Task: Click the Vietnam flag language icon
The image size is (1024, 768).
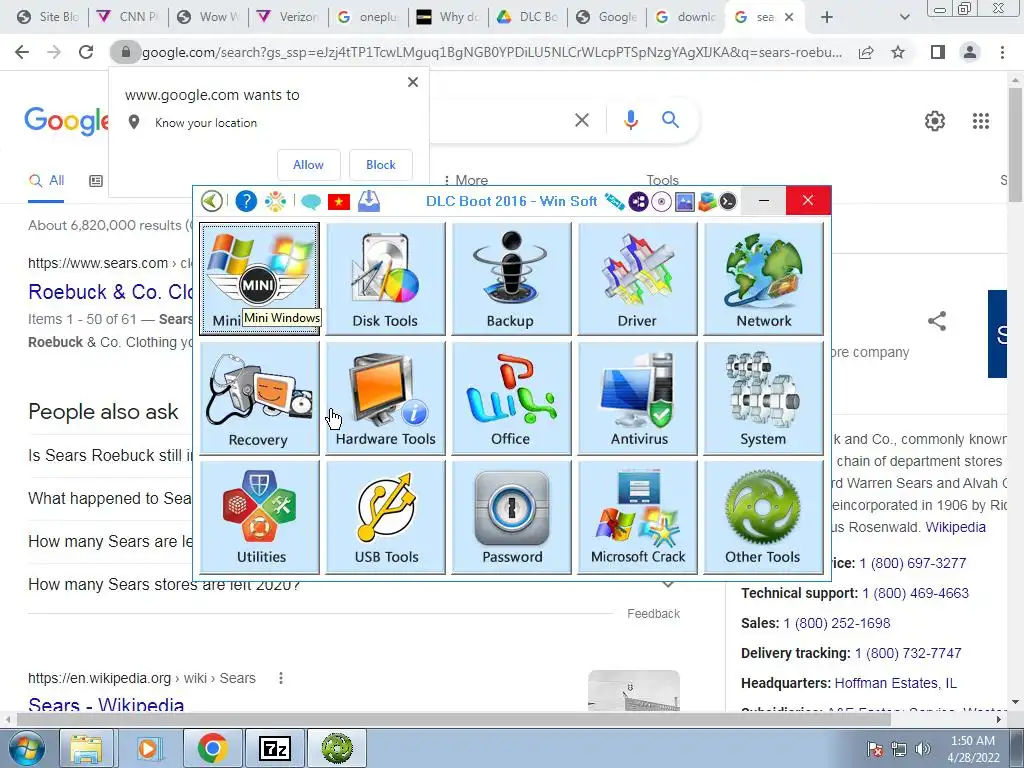Action: (x=339, y=202)
